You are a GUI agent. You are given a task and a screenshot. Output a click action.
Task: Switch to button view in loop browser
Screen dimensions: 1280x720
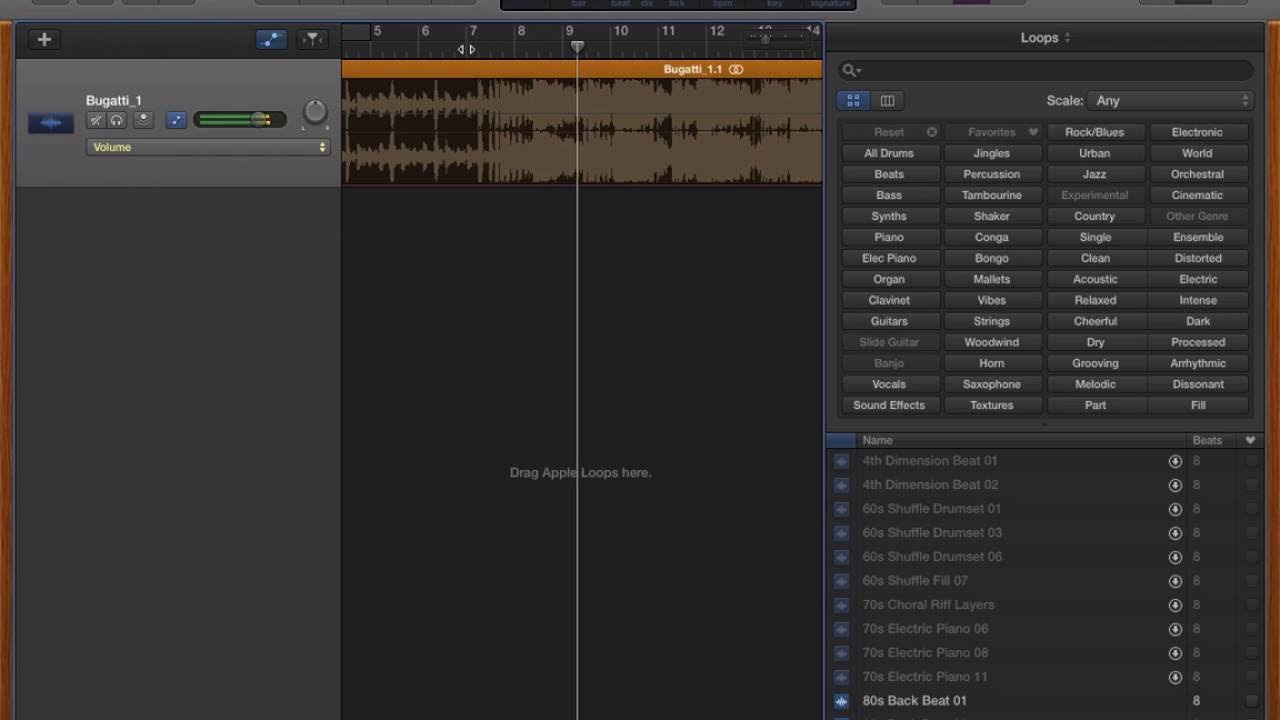(x=853, y=101)
